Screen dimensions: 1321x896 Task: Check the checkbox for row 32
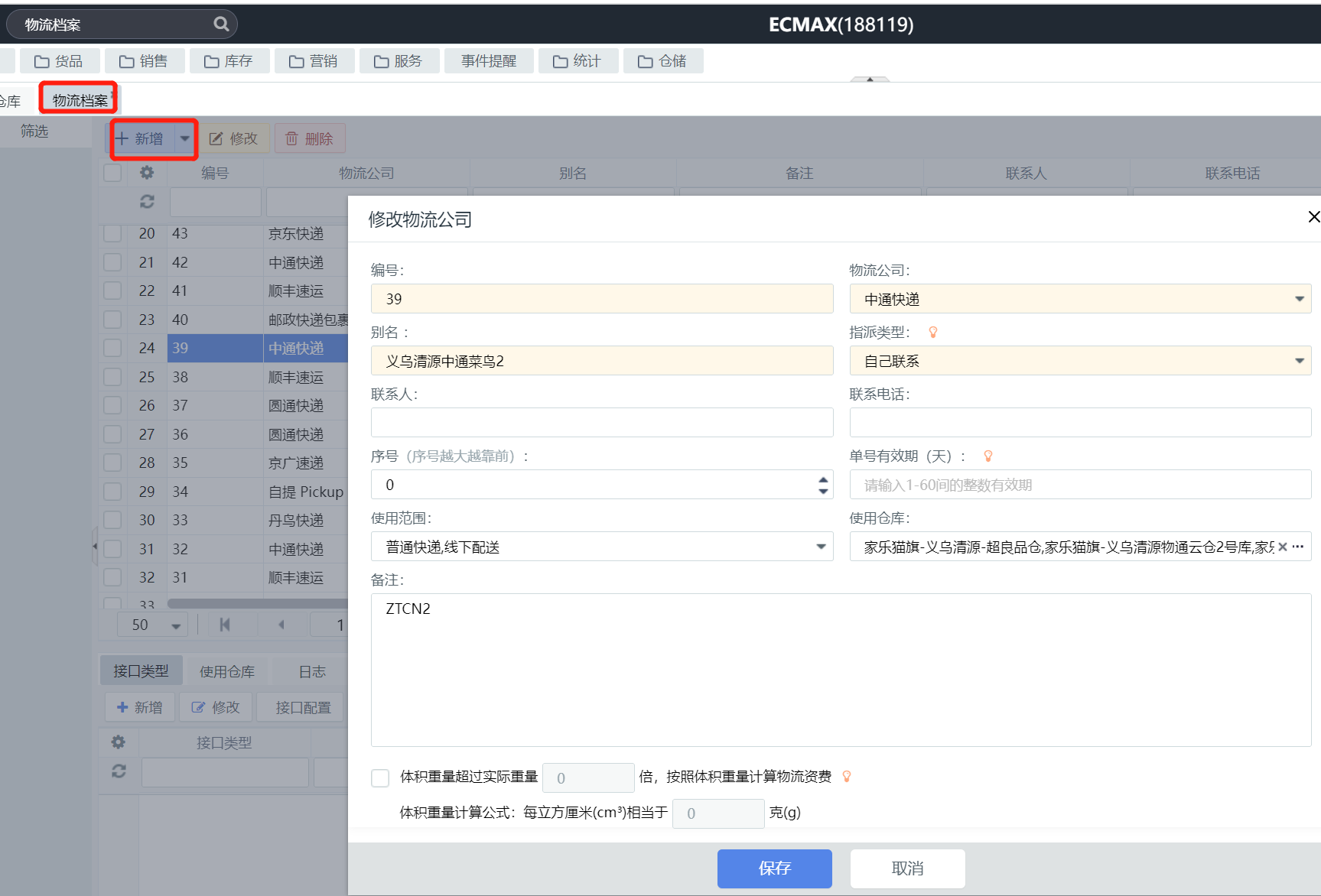click(x=112, y=577)
